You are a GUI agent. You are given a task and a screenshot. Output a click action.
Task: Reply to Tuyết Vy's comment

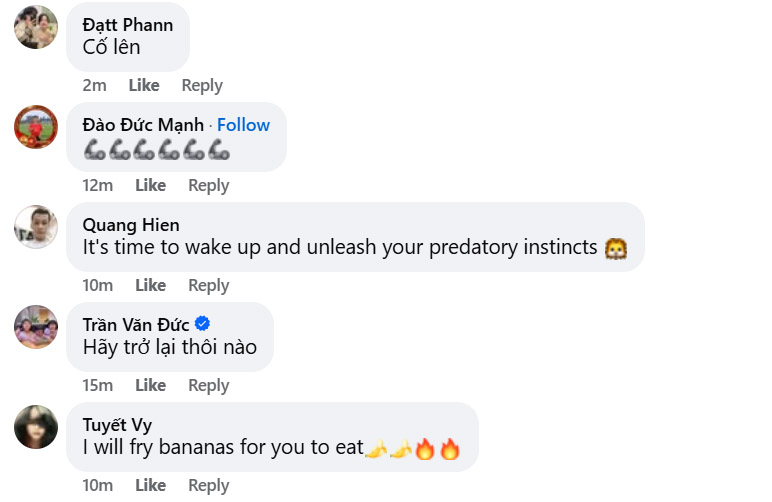209,486
